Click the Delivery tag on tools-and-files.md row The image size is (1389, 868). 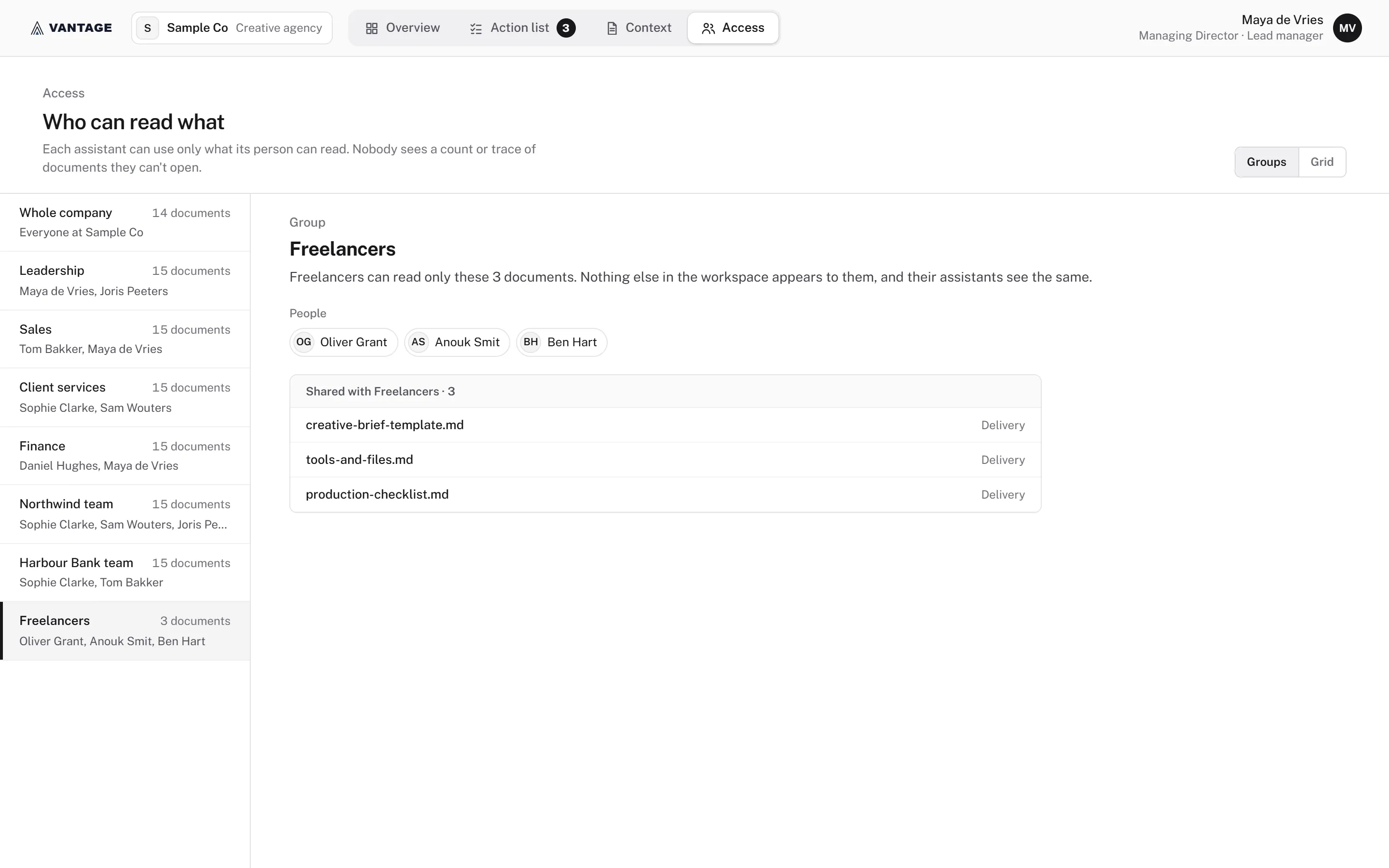[x=1003, y=460]
